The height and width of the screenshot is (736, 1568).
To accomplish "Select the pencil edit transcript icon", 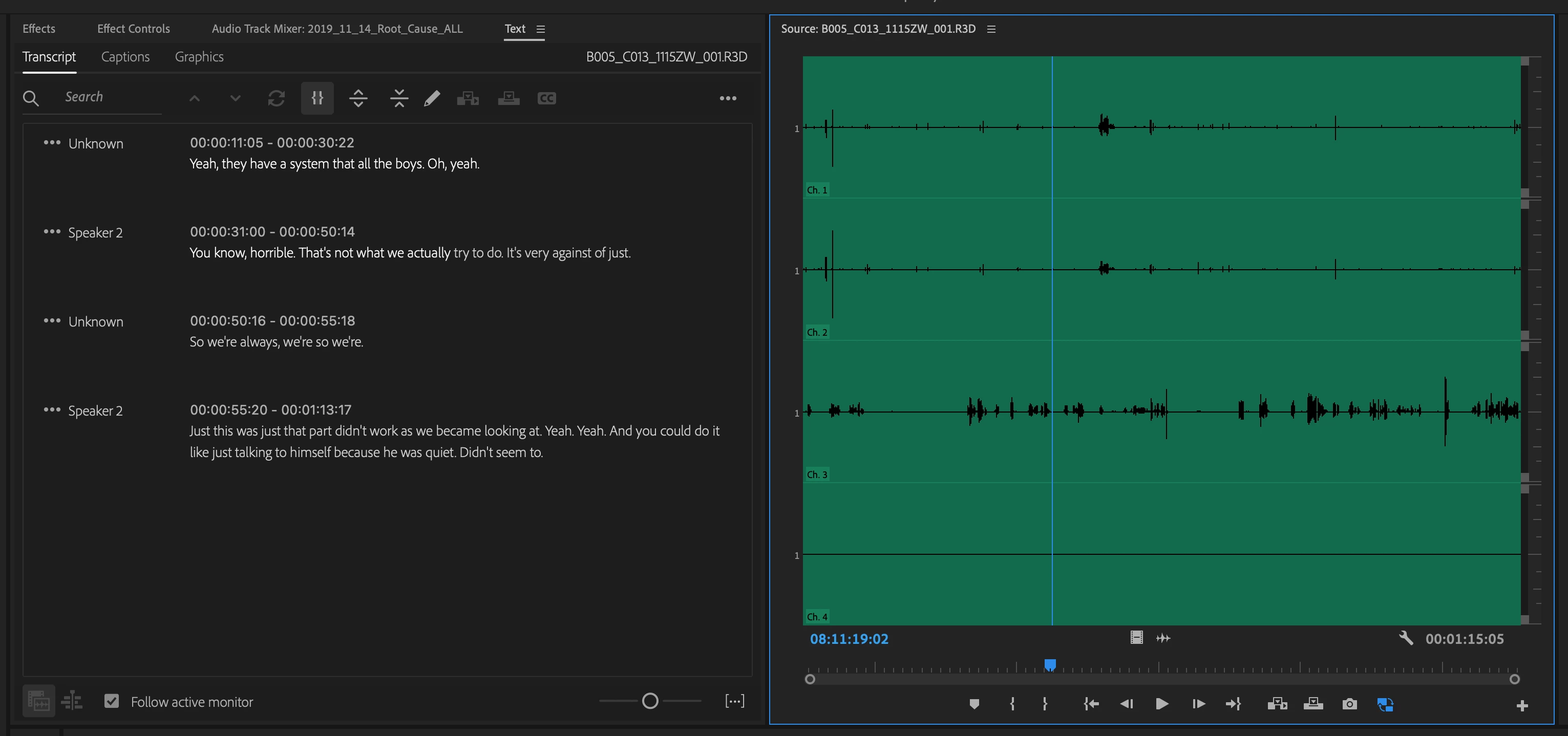I will click(x=432, y=98).
